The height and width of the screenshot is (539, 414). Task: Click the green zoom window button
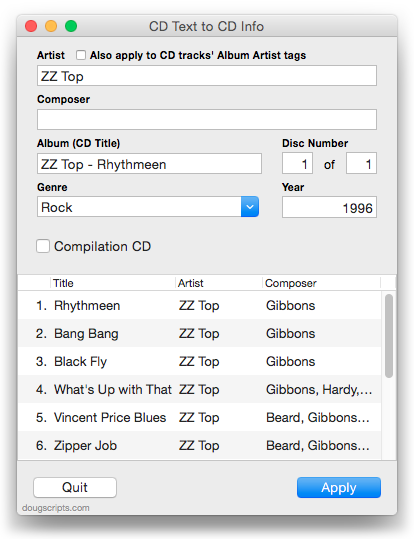pyautogui.click(x=71, y=26)
